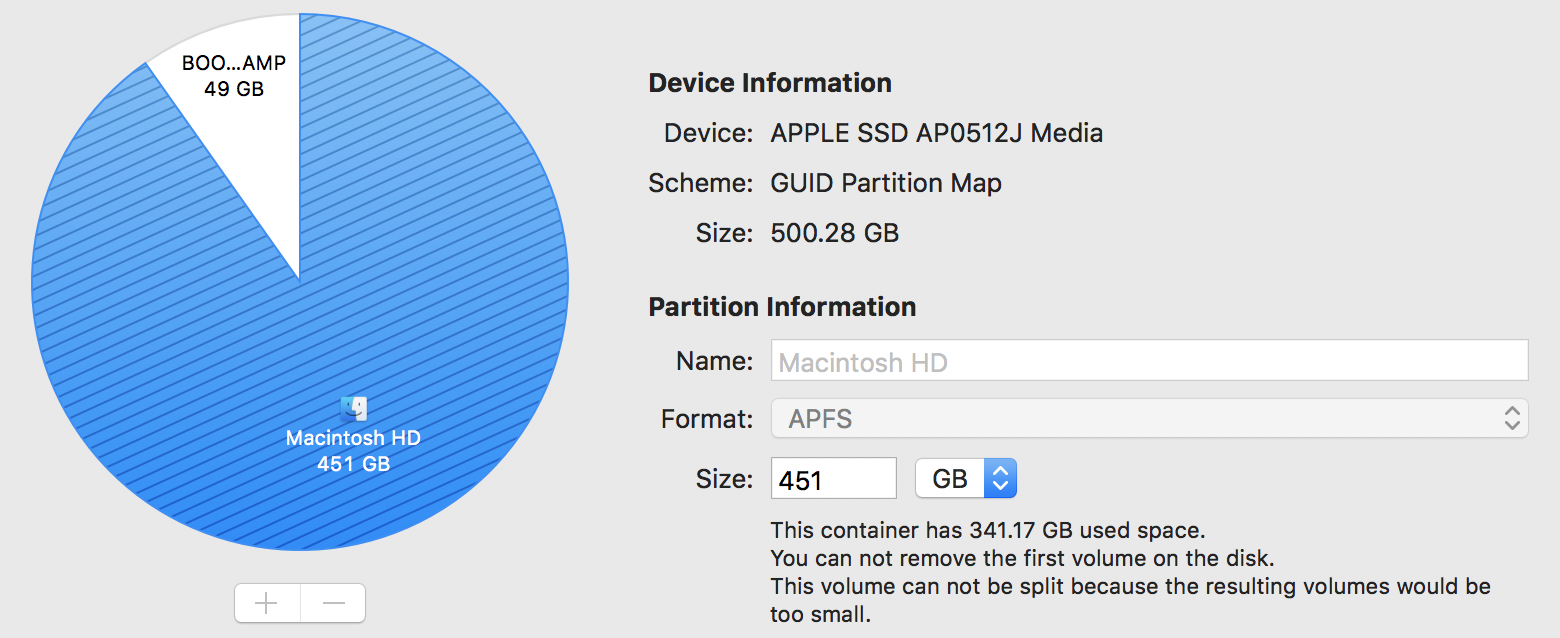Click the 500.28 GB device size value
Screen dimensions: 1560x638
click(834, 234)
